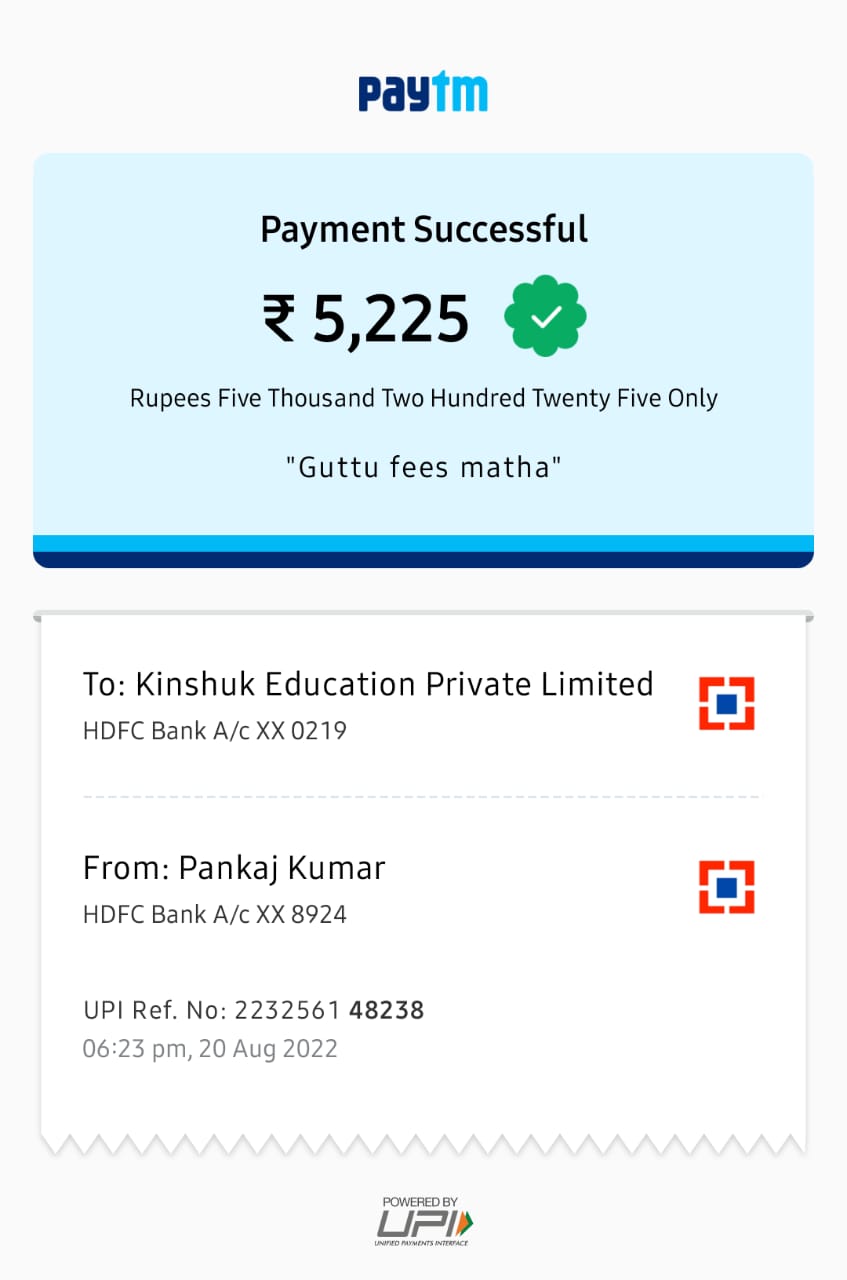Screen dimensions: 847x1280
Task: Select the amount in words text
Action: [424, 398]
